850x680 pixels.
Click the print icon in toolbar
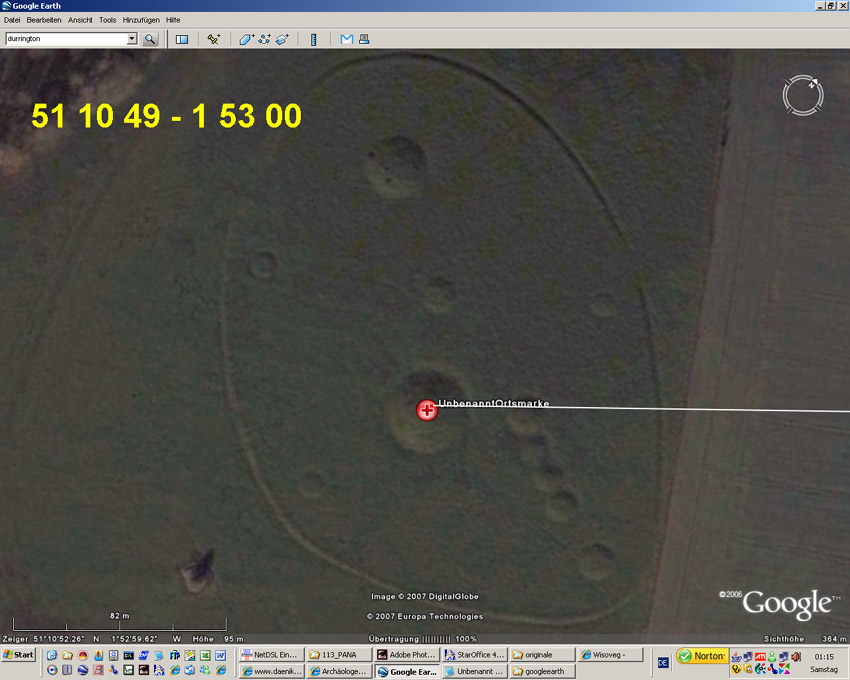pos(364,39)
